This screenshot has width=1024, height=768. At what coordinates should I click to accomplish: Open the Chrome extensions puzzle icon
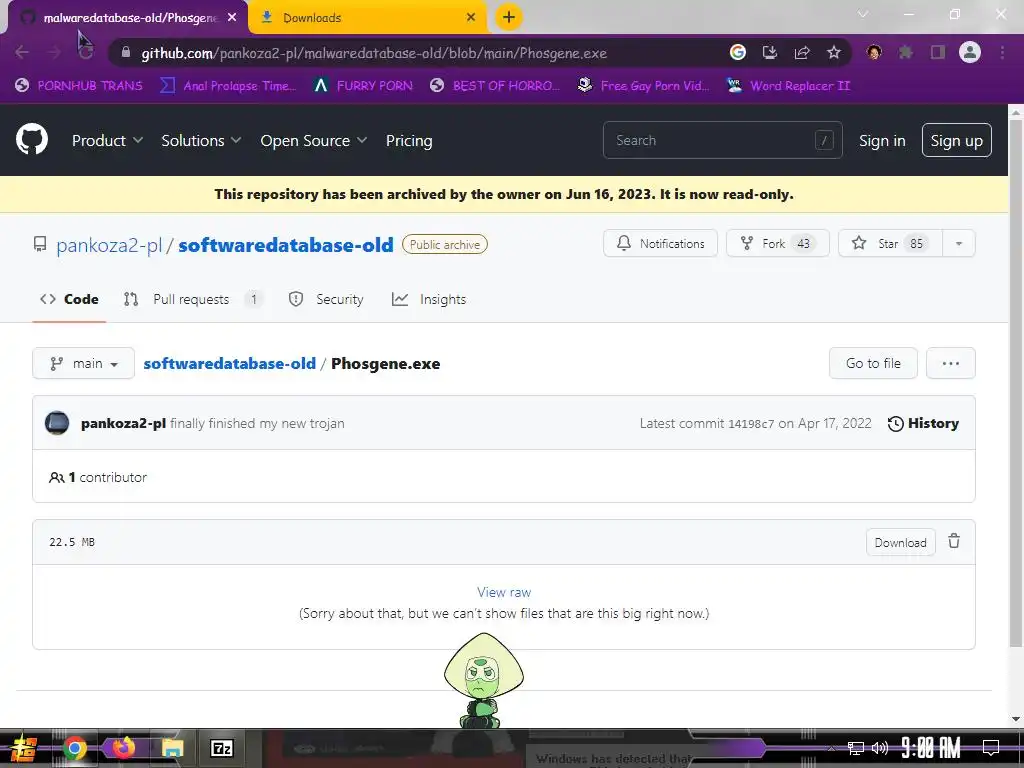click(906, 52)
